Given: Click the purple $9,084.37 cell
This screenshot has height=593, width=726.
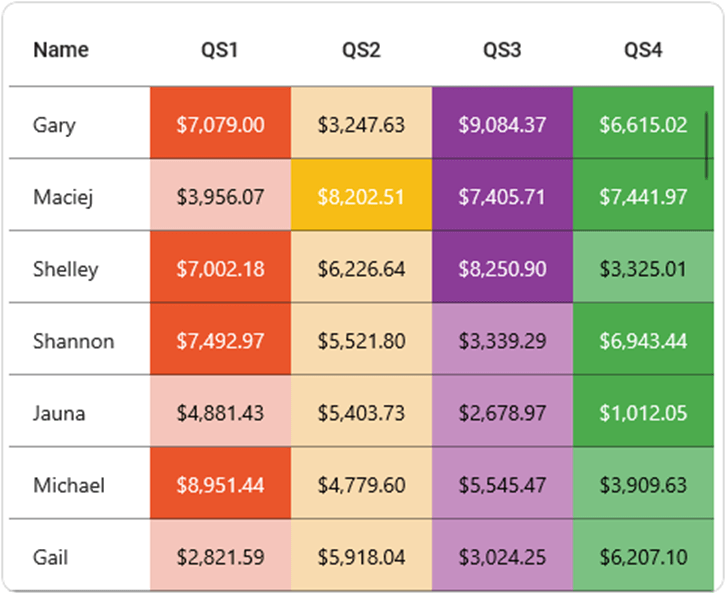Looking at the screenshot, I should [x=502, y=125].
